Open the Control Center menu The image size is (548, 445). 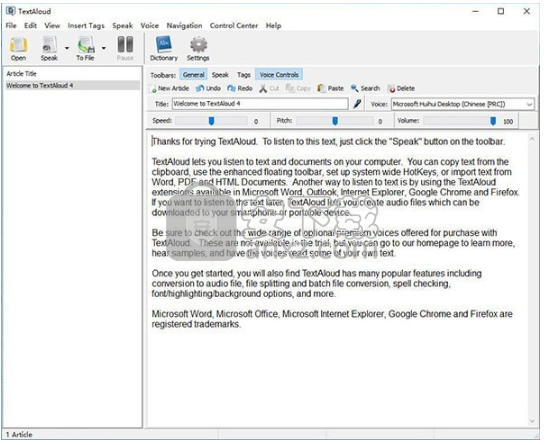pos(234,26)
